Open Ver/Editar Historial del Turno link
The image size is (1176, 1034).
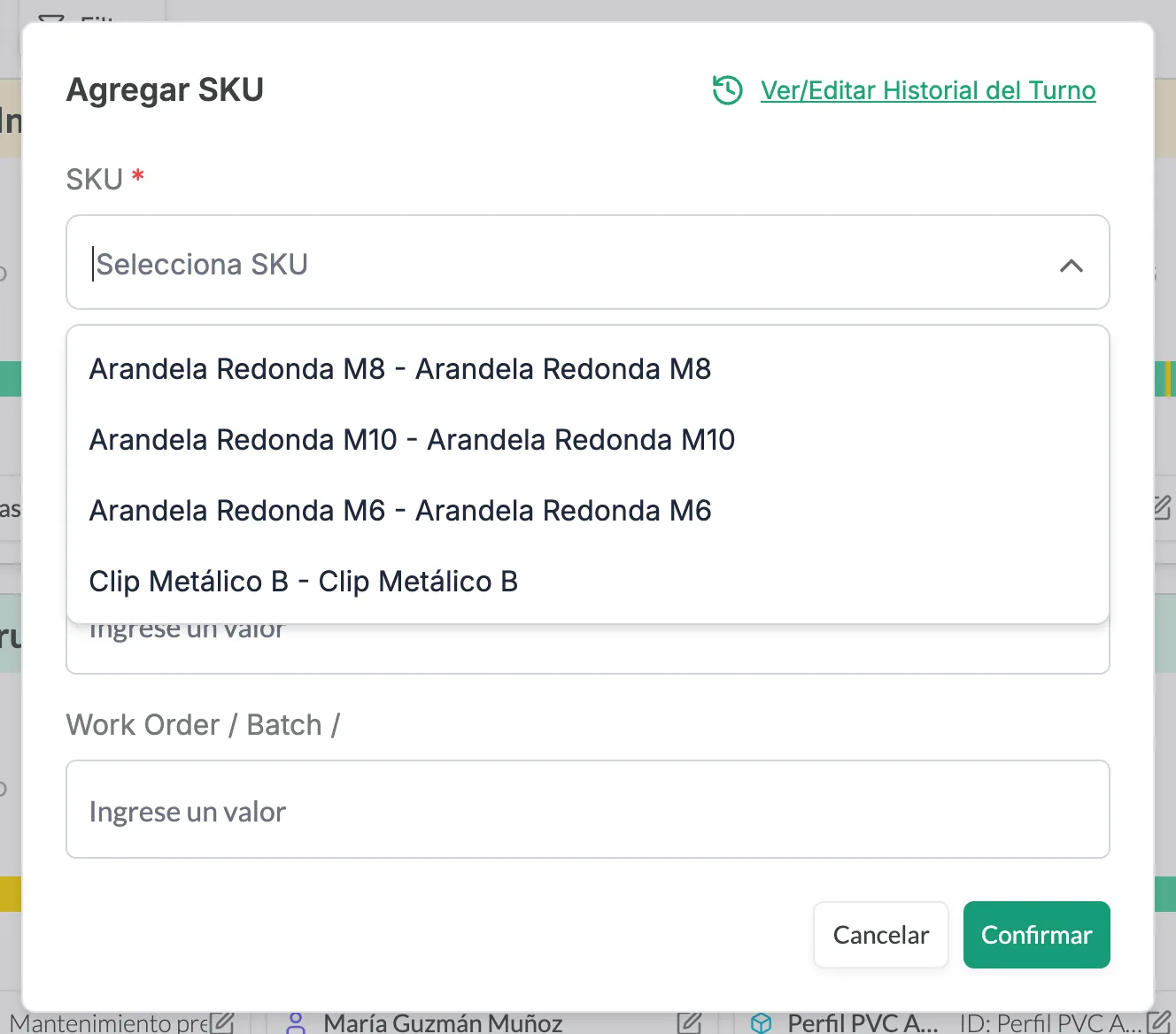click(928, 90)
